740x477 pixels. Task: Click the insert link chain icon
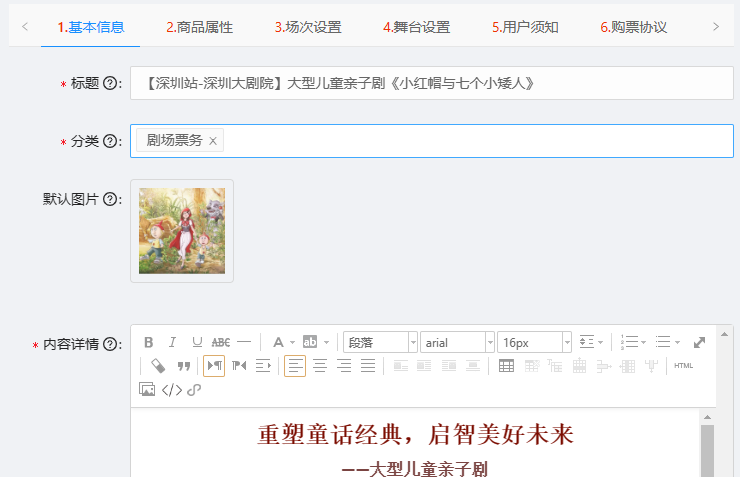click(x=194, y=390)
